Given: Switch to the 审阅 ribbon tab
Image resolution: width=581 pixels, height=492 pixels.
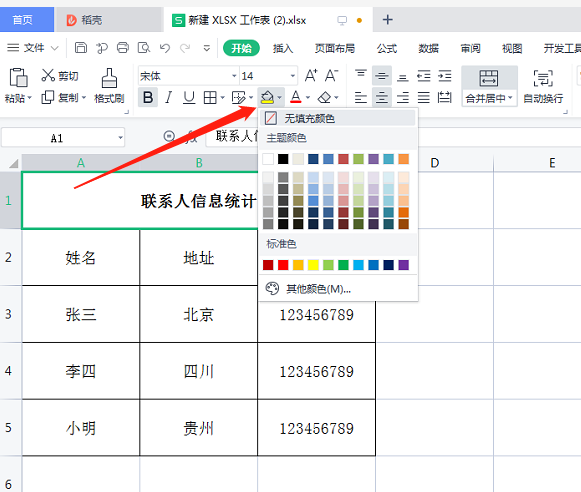Looking at the screenshot, I should pyautogui.click(x=471, y=48).
